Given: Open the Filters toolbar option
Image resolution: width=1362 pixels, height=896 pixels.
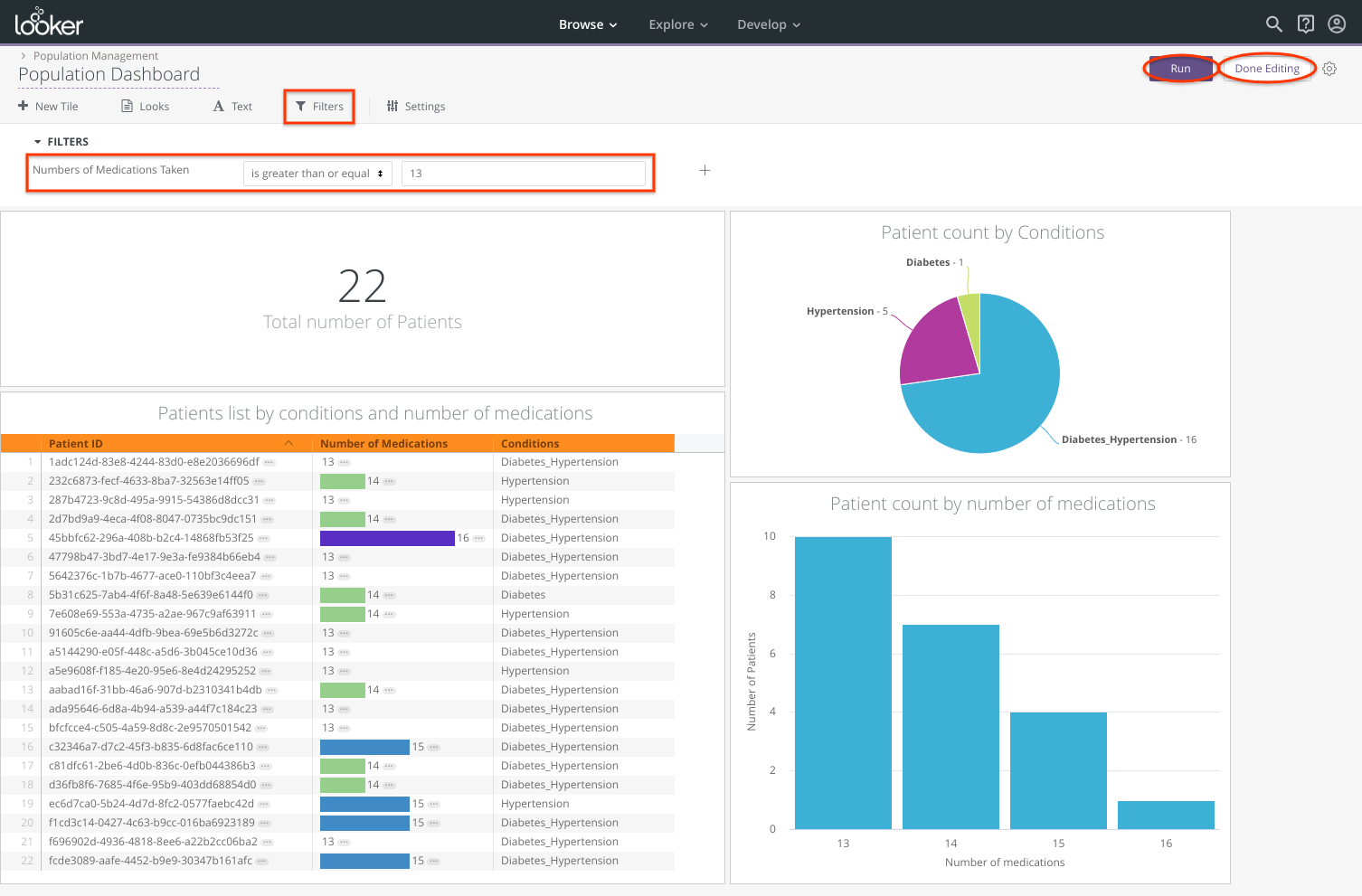Looking at the screenshot, I should [x=319, y=107].
